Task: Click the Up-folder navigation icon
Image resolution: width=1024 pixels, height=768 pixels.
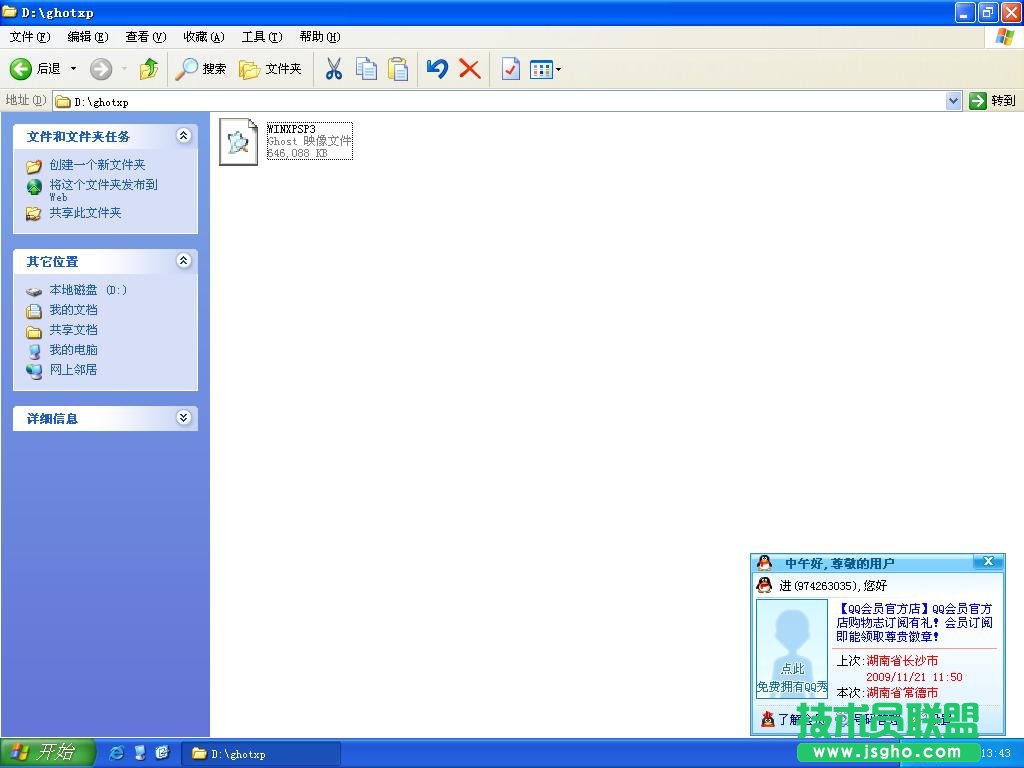Action: (148, 69)
